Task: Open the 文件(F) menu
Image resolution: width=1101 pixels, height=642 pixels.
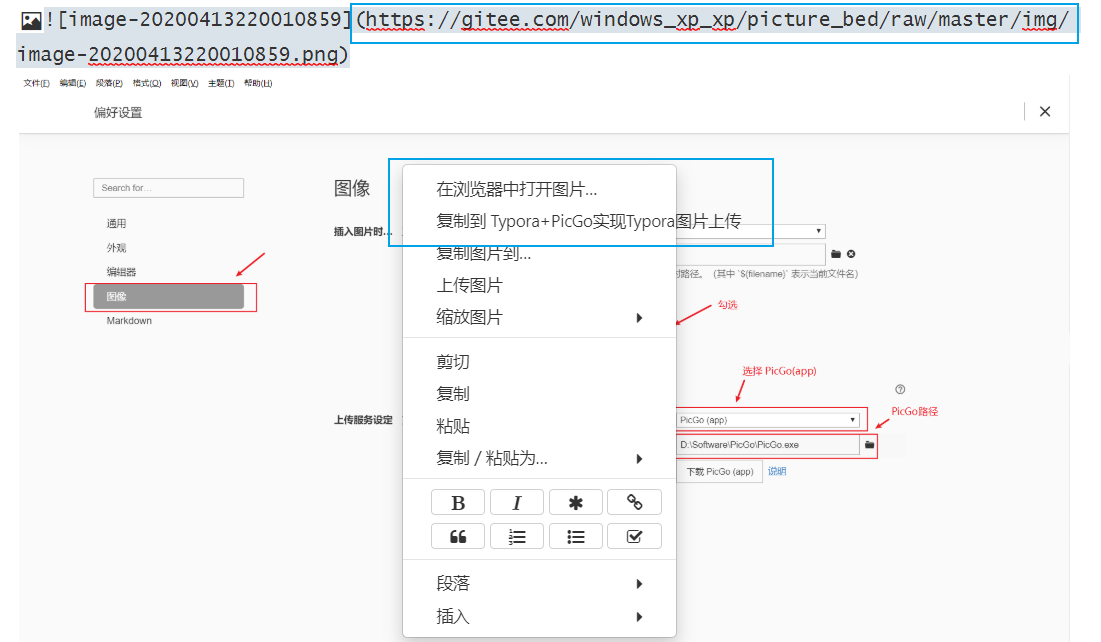Action: point(37,83)
